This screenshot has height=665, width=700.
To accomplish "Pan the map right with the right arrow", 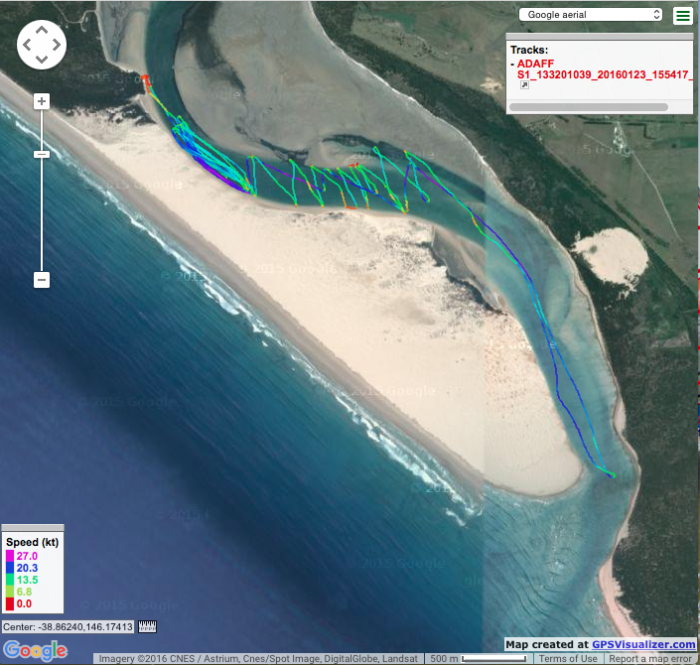I will pyautogui.click(x=57, y=43).
